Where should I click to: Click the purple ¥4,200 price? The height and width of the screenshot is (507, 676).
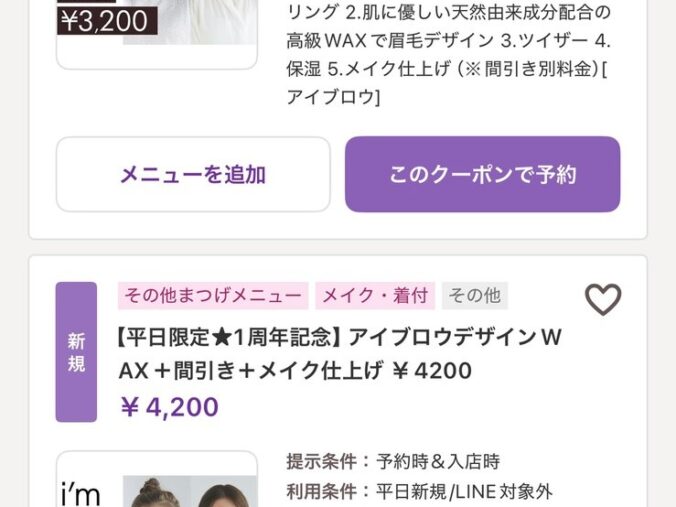click(x=169, y=407)
